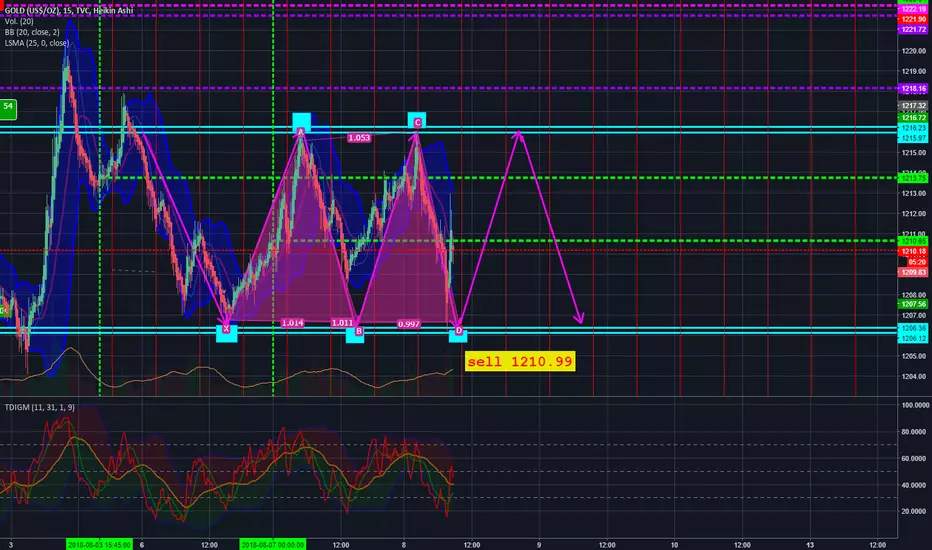This screenshot has height=550, width=932.
Task: Select the BB (20, close, 2) indicator label
Action: click(x=32, y=32)
